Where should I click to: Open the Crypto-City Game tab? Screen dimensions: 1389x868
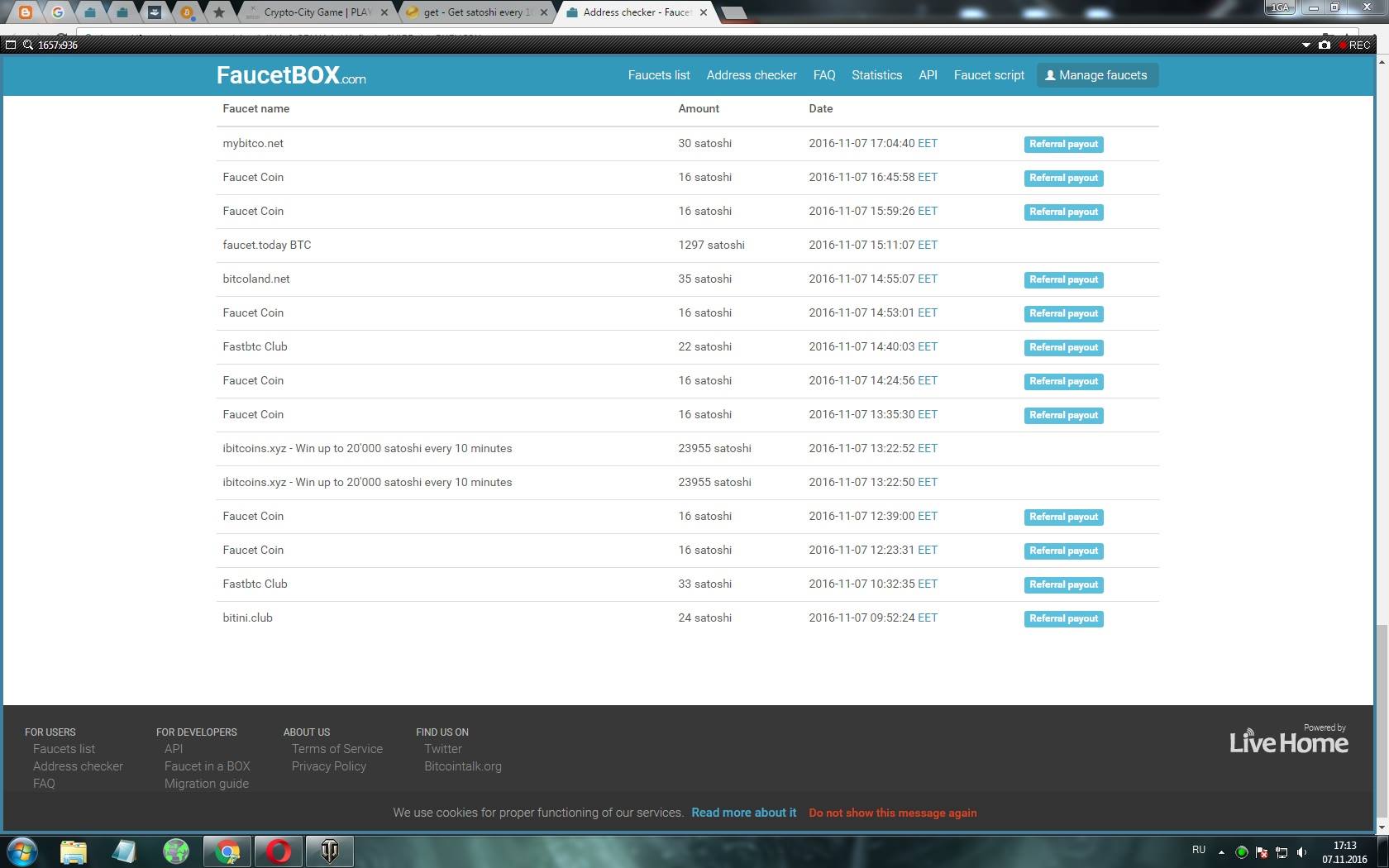(317, 12)
